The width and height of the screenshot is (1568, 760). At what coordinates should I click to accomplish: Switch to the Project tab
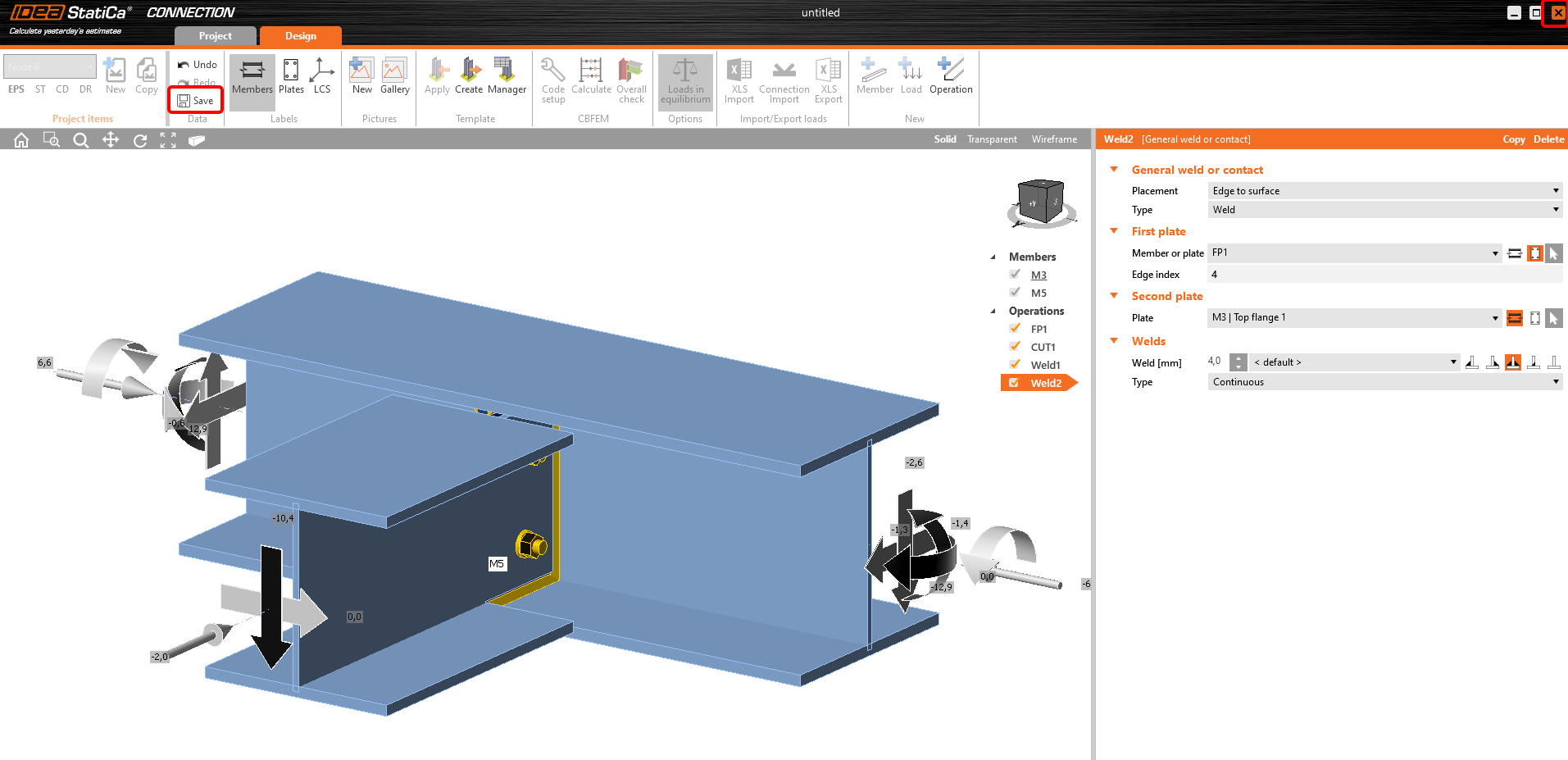click(x=215, y=36)
